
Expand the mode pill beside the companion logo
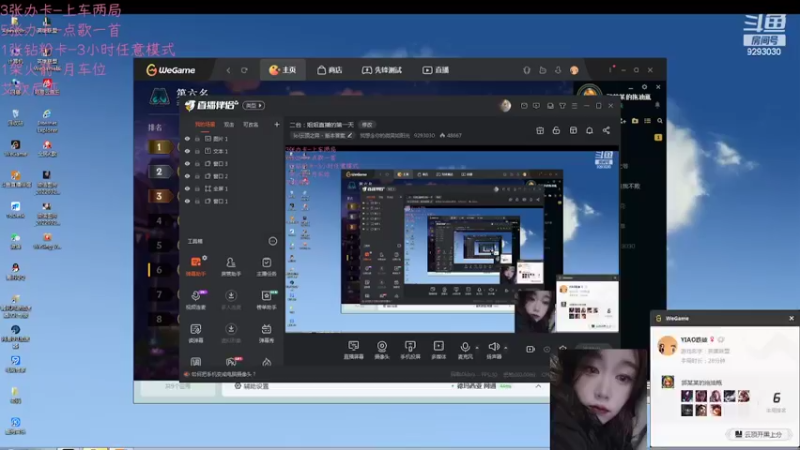[x=254, y=106]
